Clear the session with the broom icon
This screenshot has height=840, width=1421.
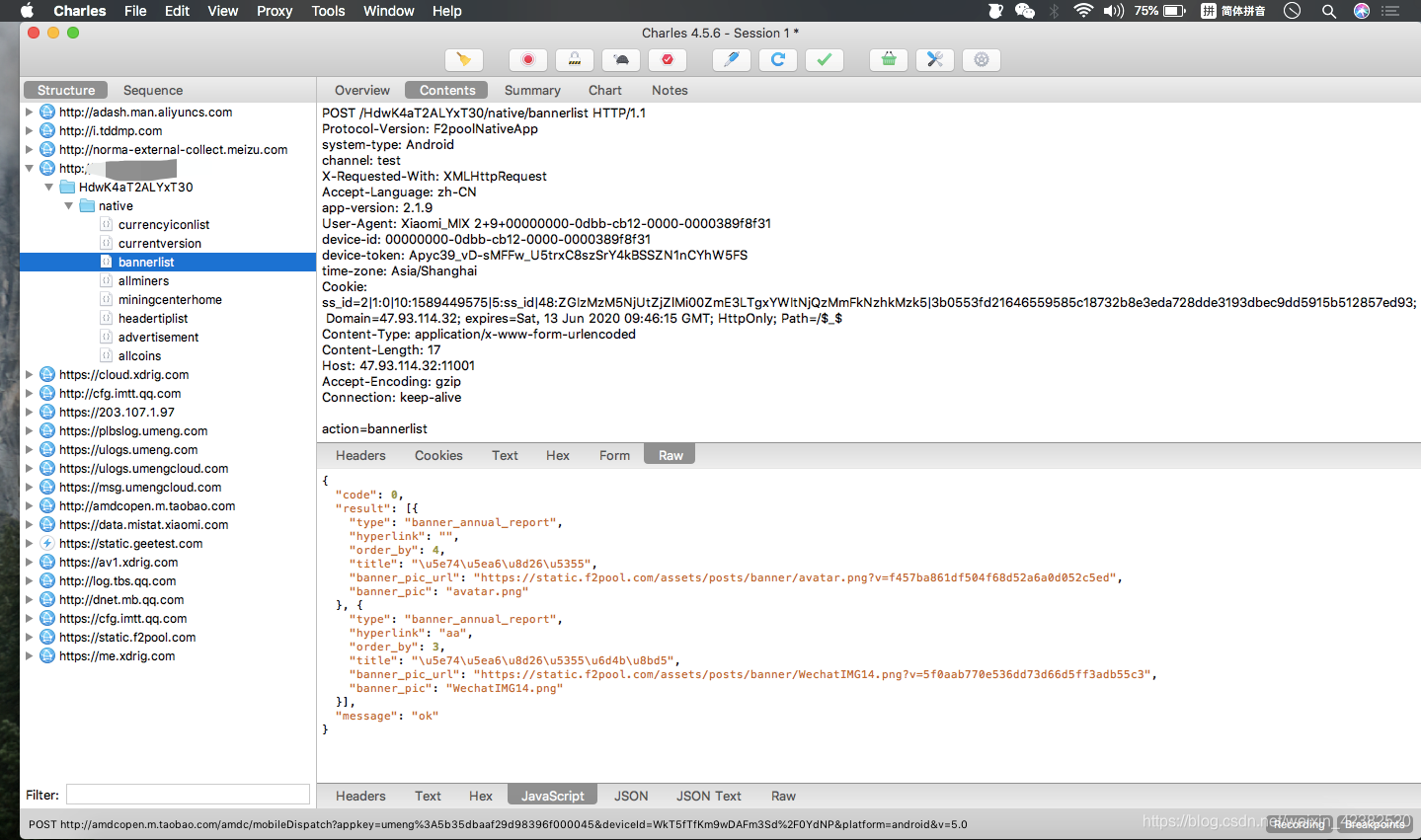pyautogui.click(x=464, y=59)
